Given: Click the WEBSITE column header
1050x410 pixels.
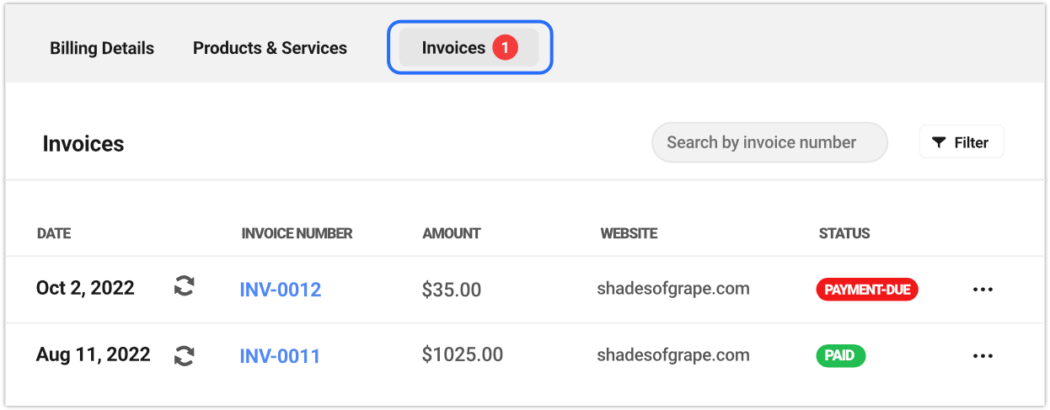Looking at the screenshot, I should [x=629, y=234].
